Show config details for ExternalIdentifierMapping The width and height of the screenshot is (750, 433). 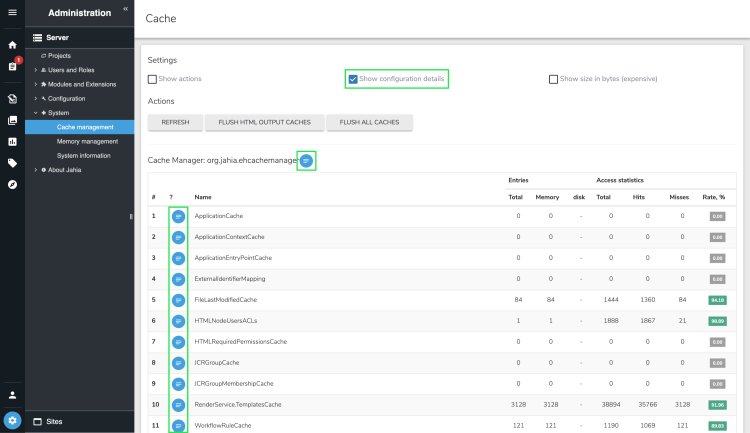coord(178,279)
